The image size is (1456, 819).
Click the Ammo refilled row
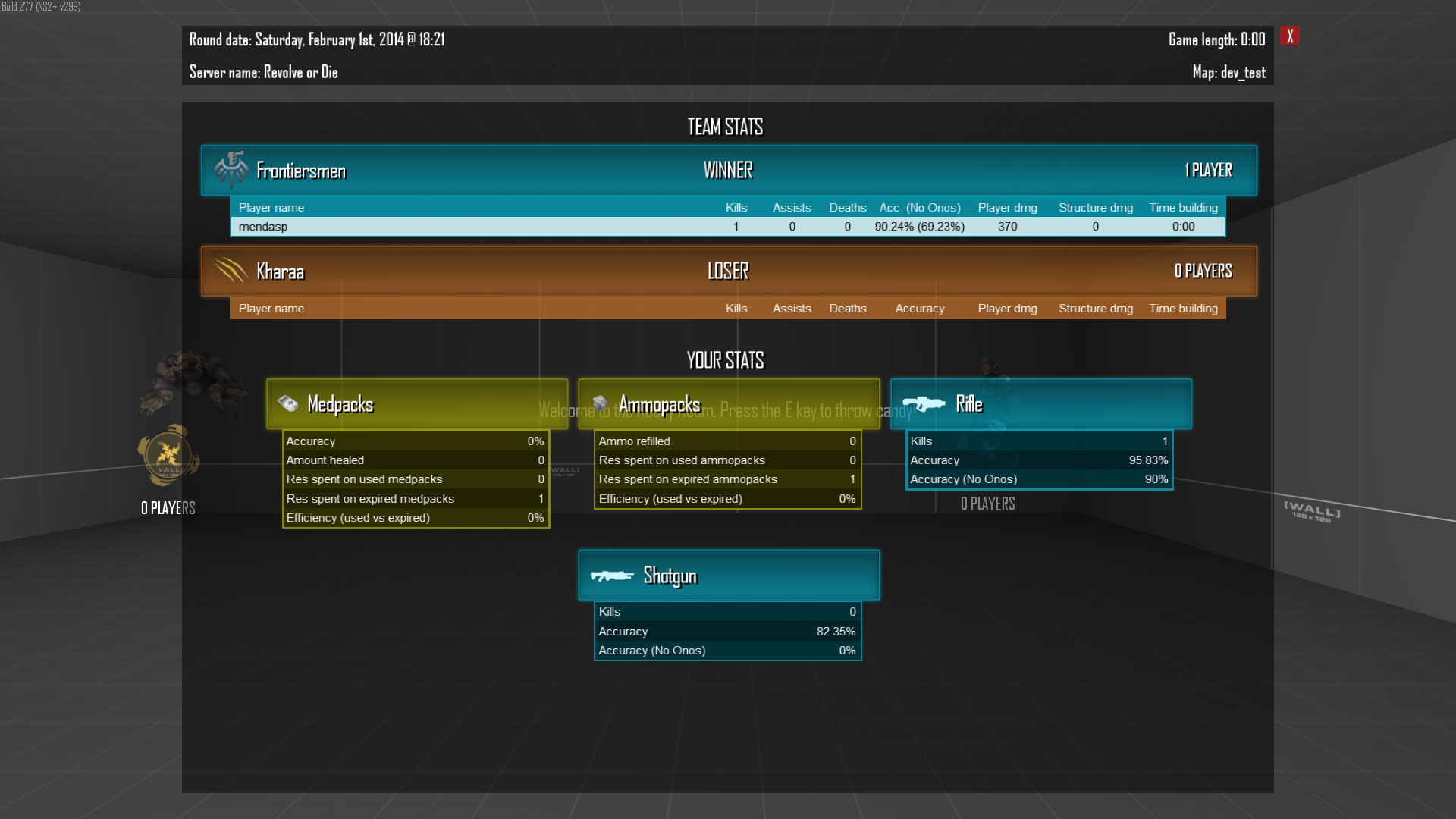click(727, 441)
